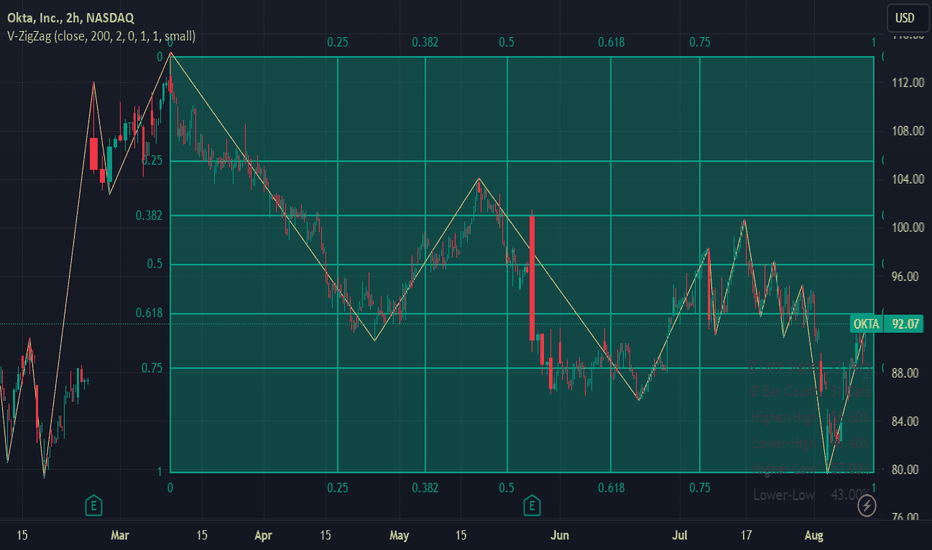Click the May label on time axis
This screenshot has height=550, width=932.
tap(399, 535)
